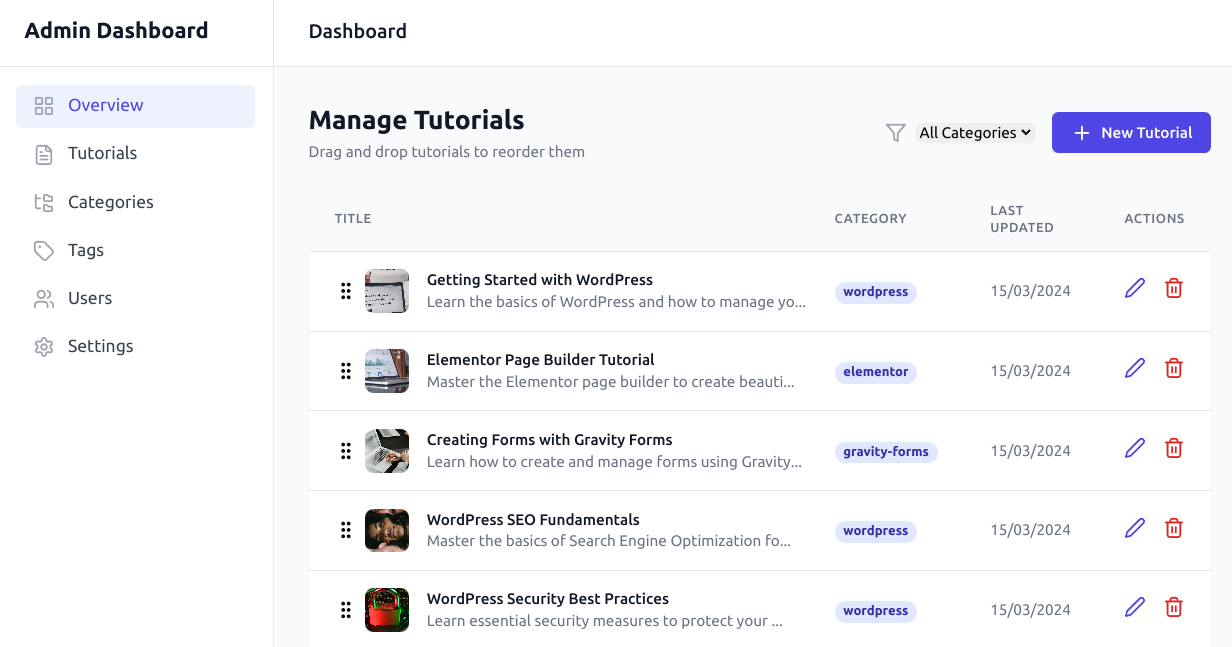This screenshot has width=1232, height=647.
Task: Open Settings from the sidebar
Action: [x=100, y=346]
